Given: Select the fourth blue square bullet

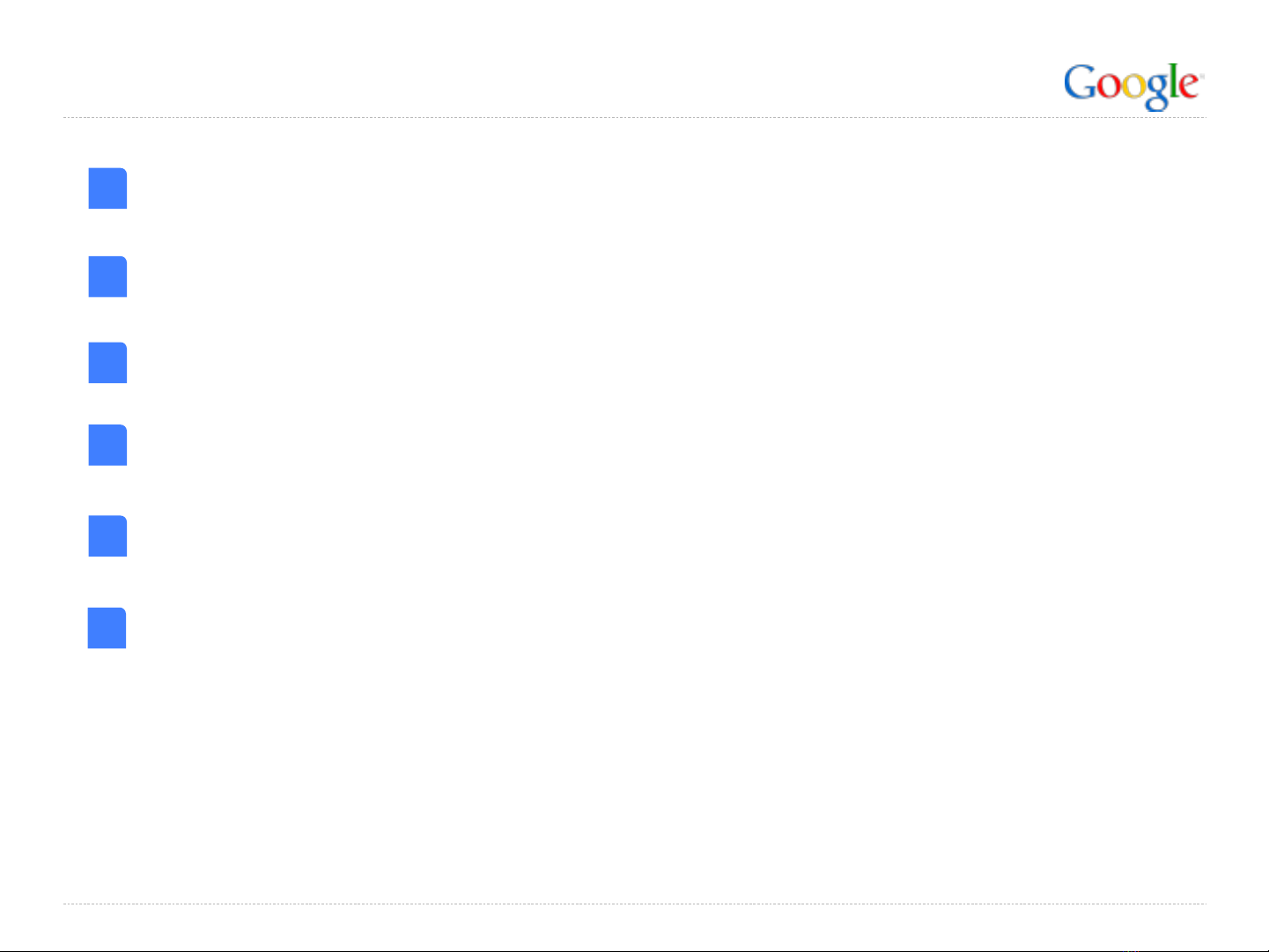Looking at the screenshot, I should 107,445.
